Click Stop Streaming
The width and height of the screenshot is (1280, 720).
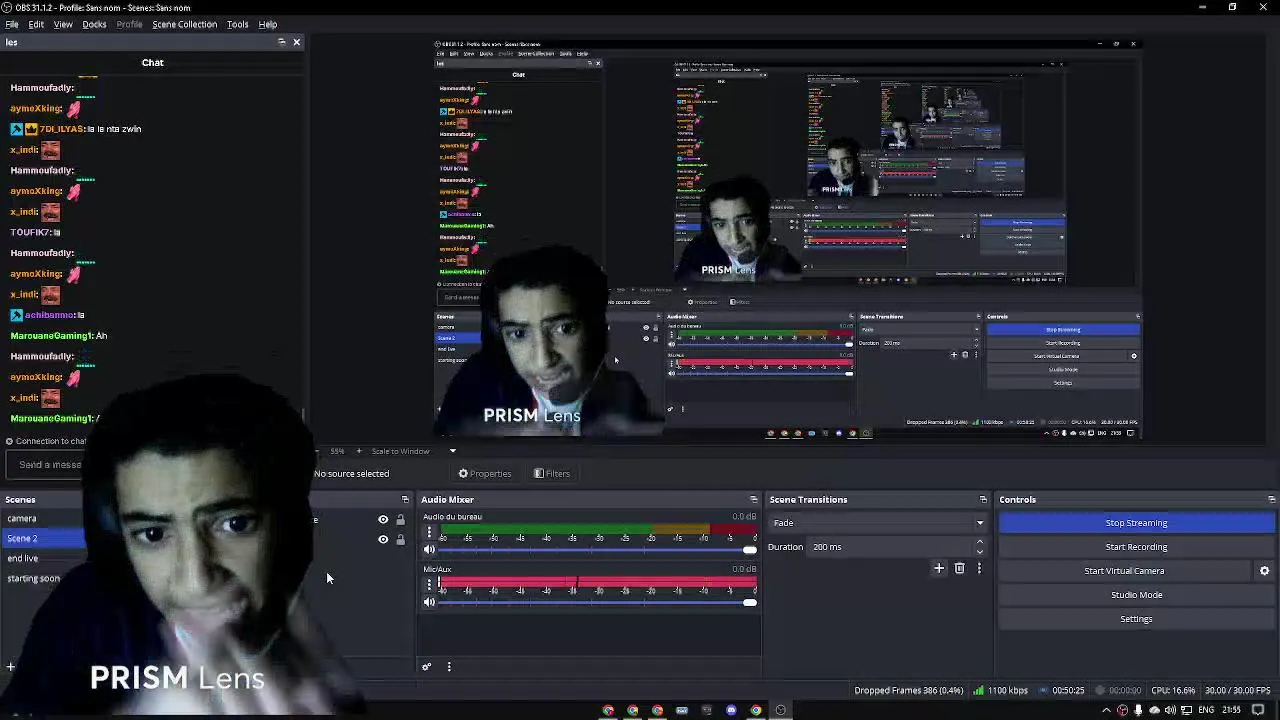[x=1136, y=523]
